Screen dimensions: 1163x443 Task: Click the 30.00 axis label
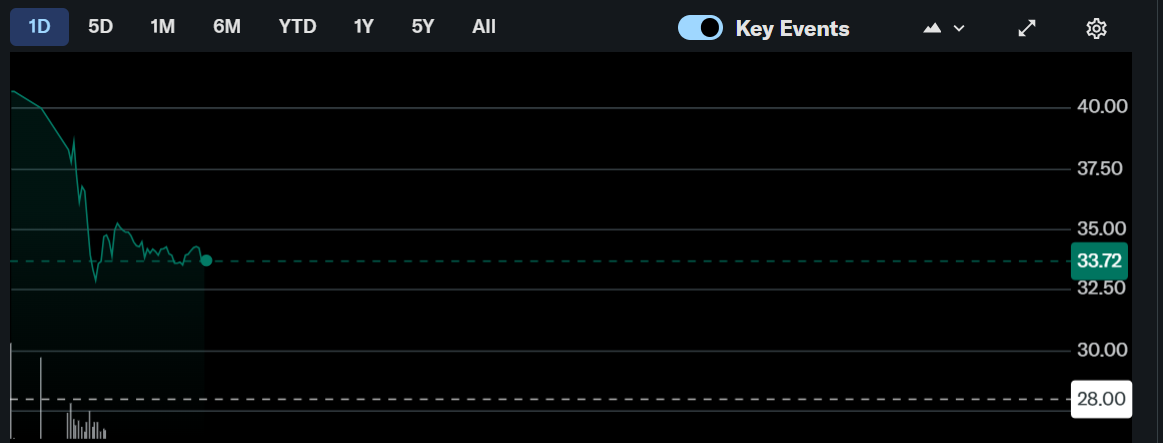coord(1102,350)
